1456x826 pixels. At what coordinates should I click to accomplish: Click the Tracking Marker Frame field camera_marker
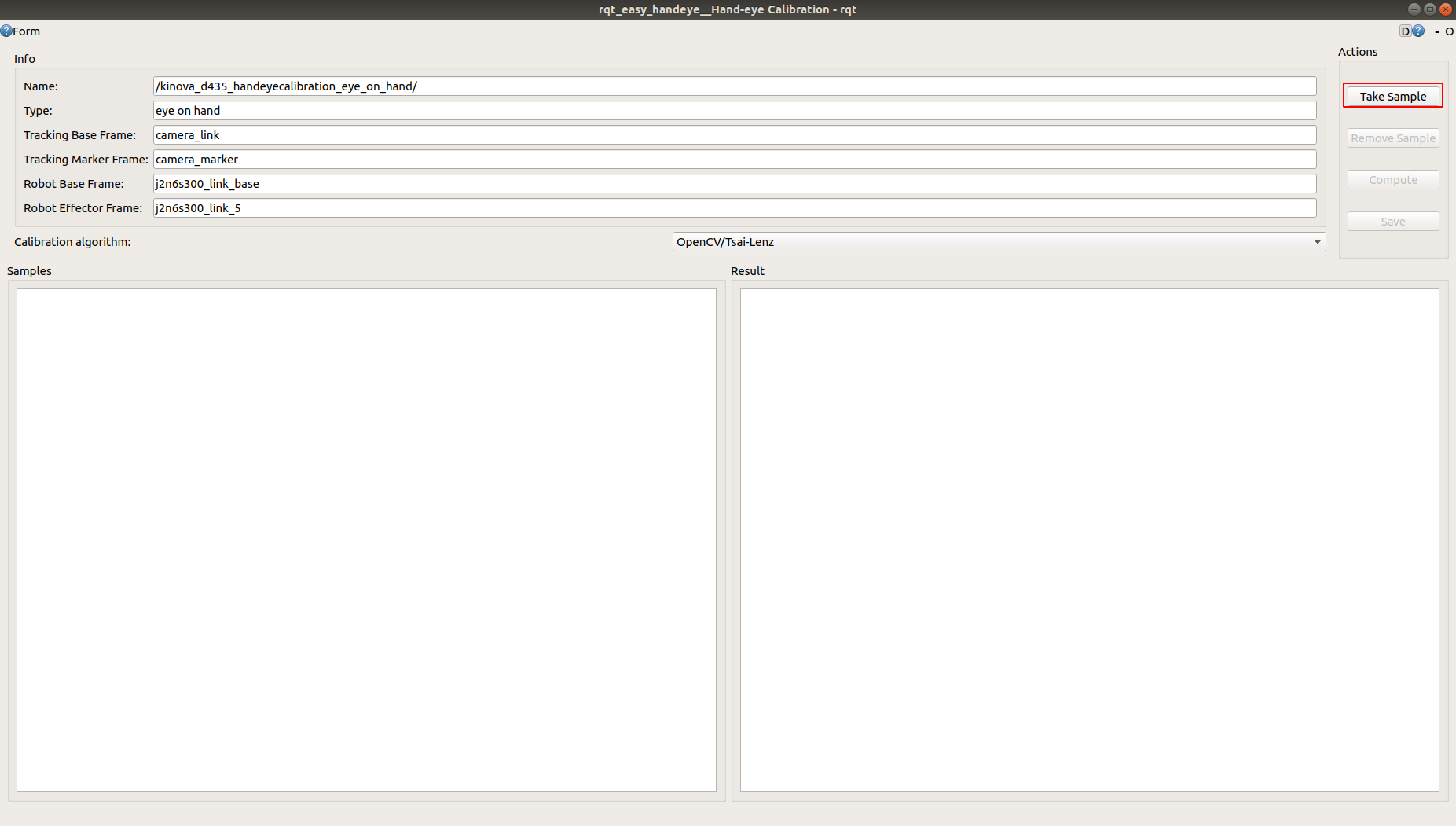click(x=734, y=160)
